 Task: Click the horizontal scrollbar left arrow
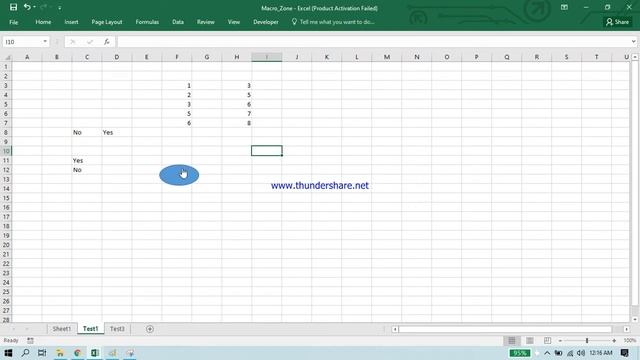click(x=395, y=329)
